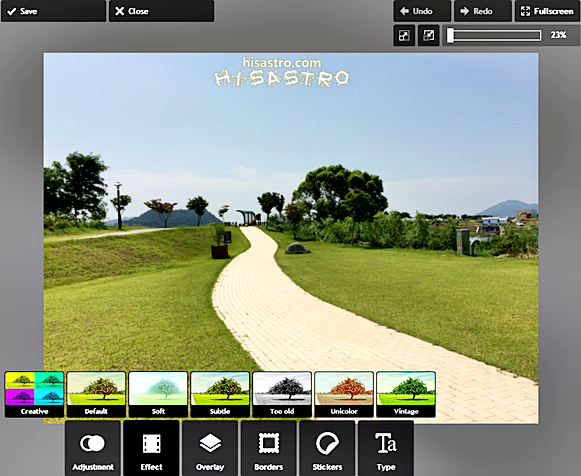Screen dimensions: 581x476
Task: Open the Overlay tool
Action: pyautogui.click(x=210, y=448)
